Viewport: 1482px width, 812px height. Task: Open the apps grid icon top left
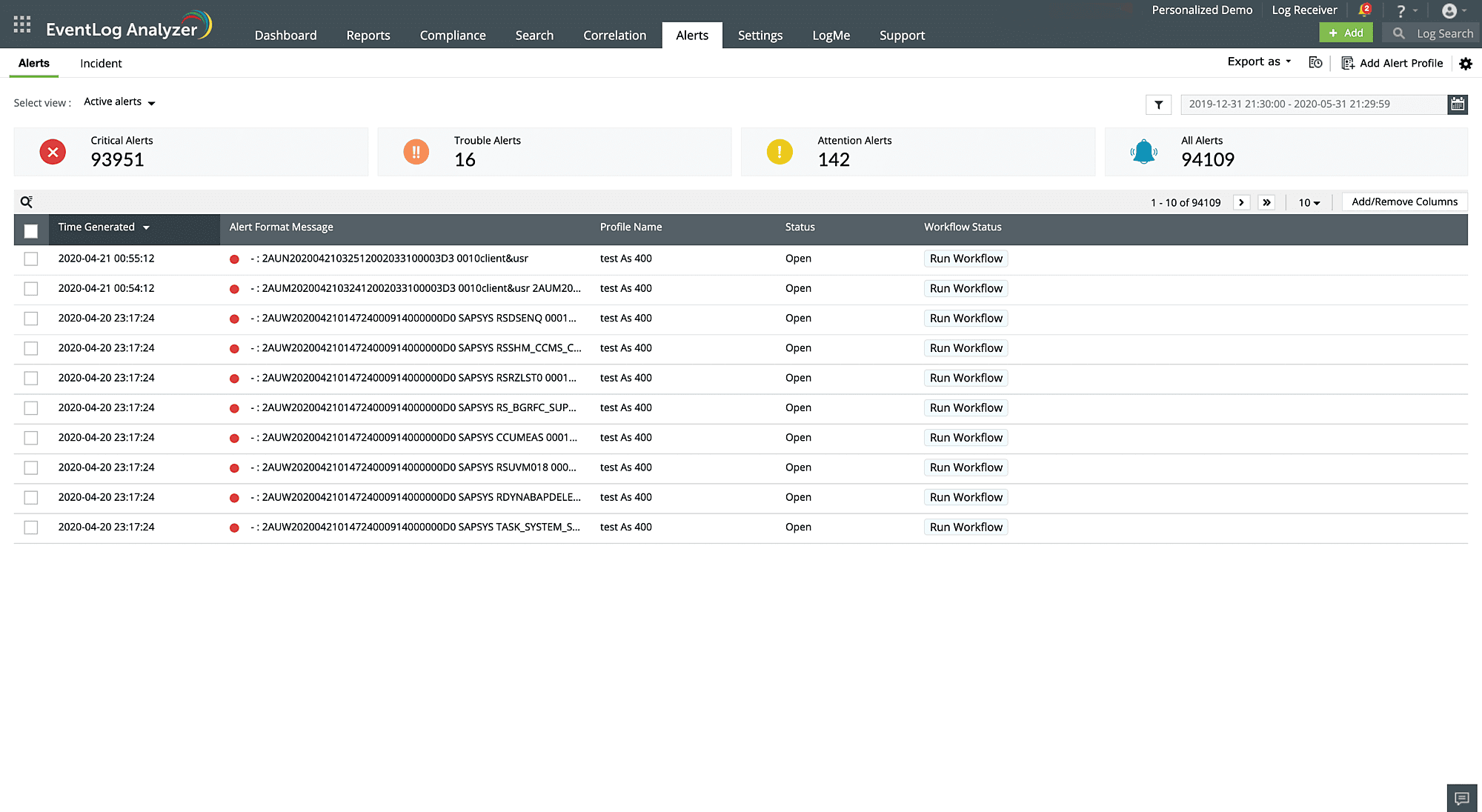point(21,24)
